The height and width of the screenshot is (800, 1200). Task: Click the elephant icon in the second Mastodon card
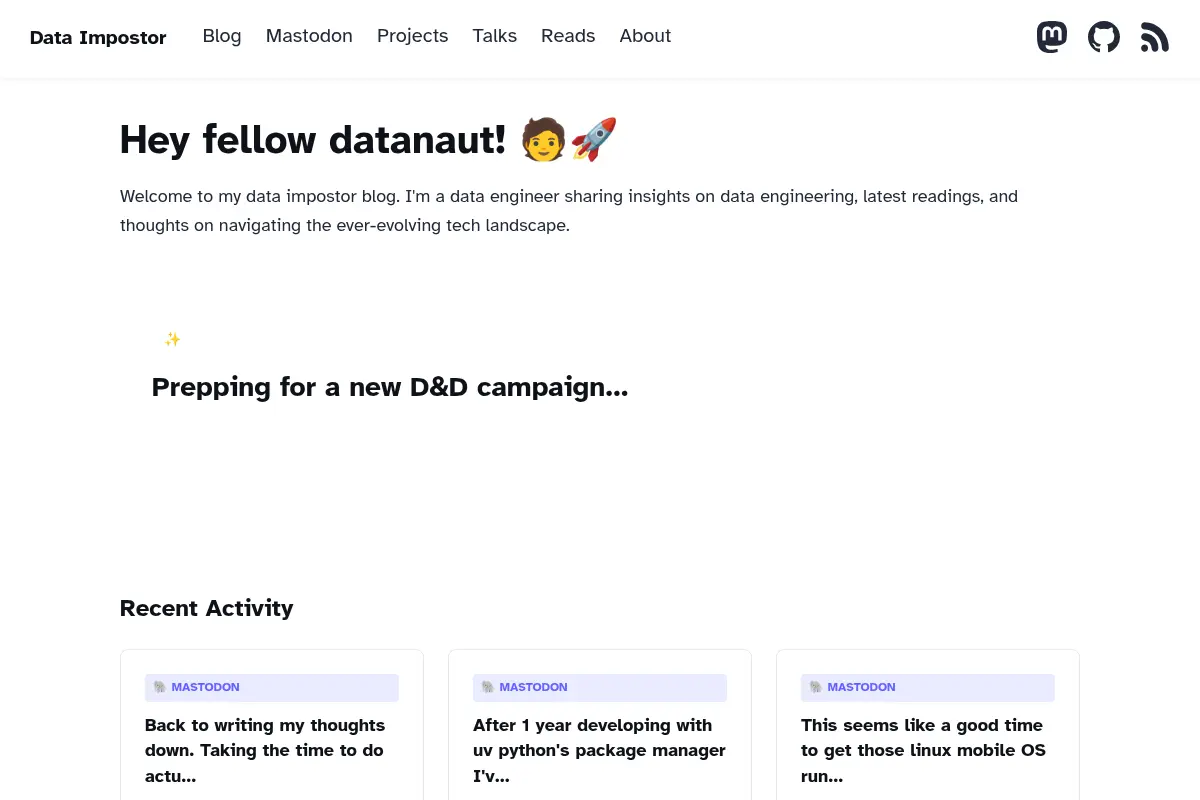(488, 687)
